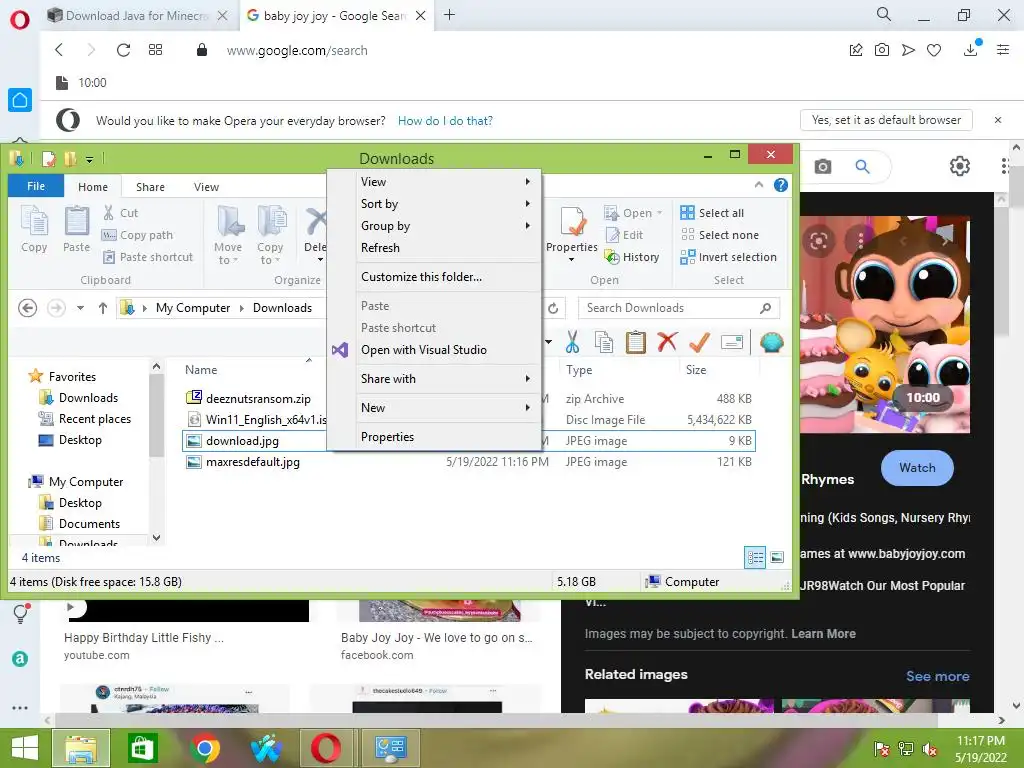Open the Opera downloads icon
The image size is (1024, 768).
[971, 50]
